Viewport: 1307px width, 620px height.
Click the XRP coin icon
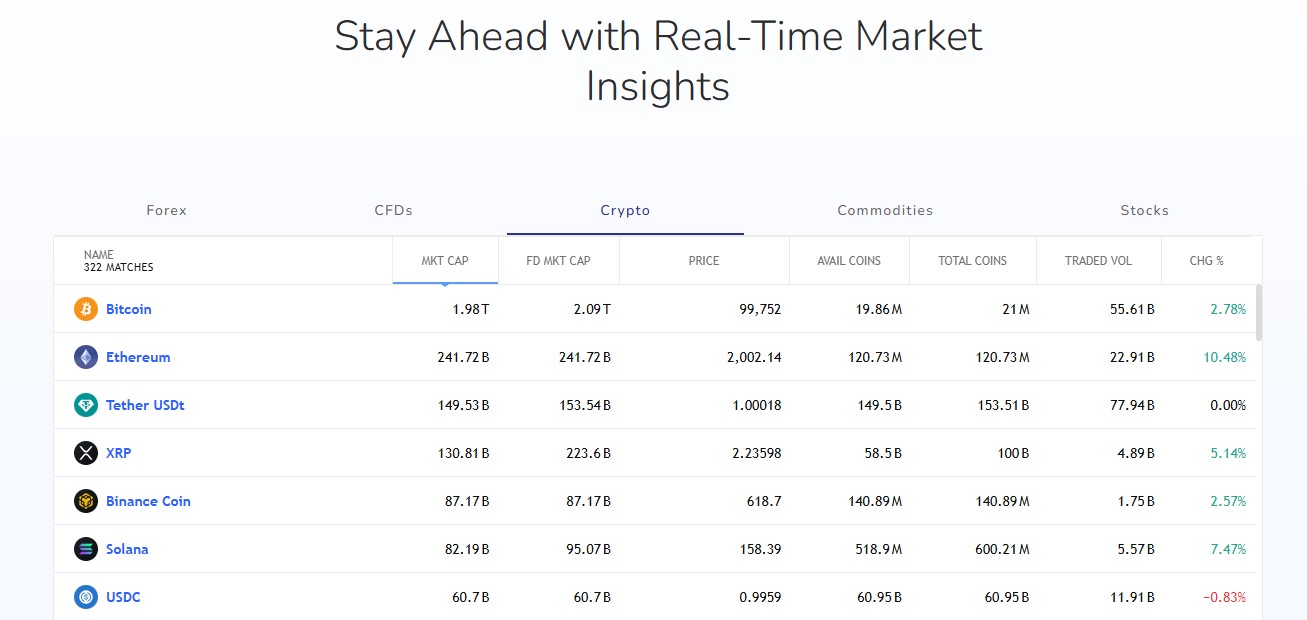(x=86, y=453)
